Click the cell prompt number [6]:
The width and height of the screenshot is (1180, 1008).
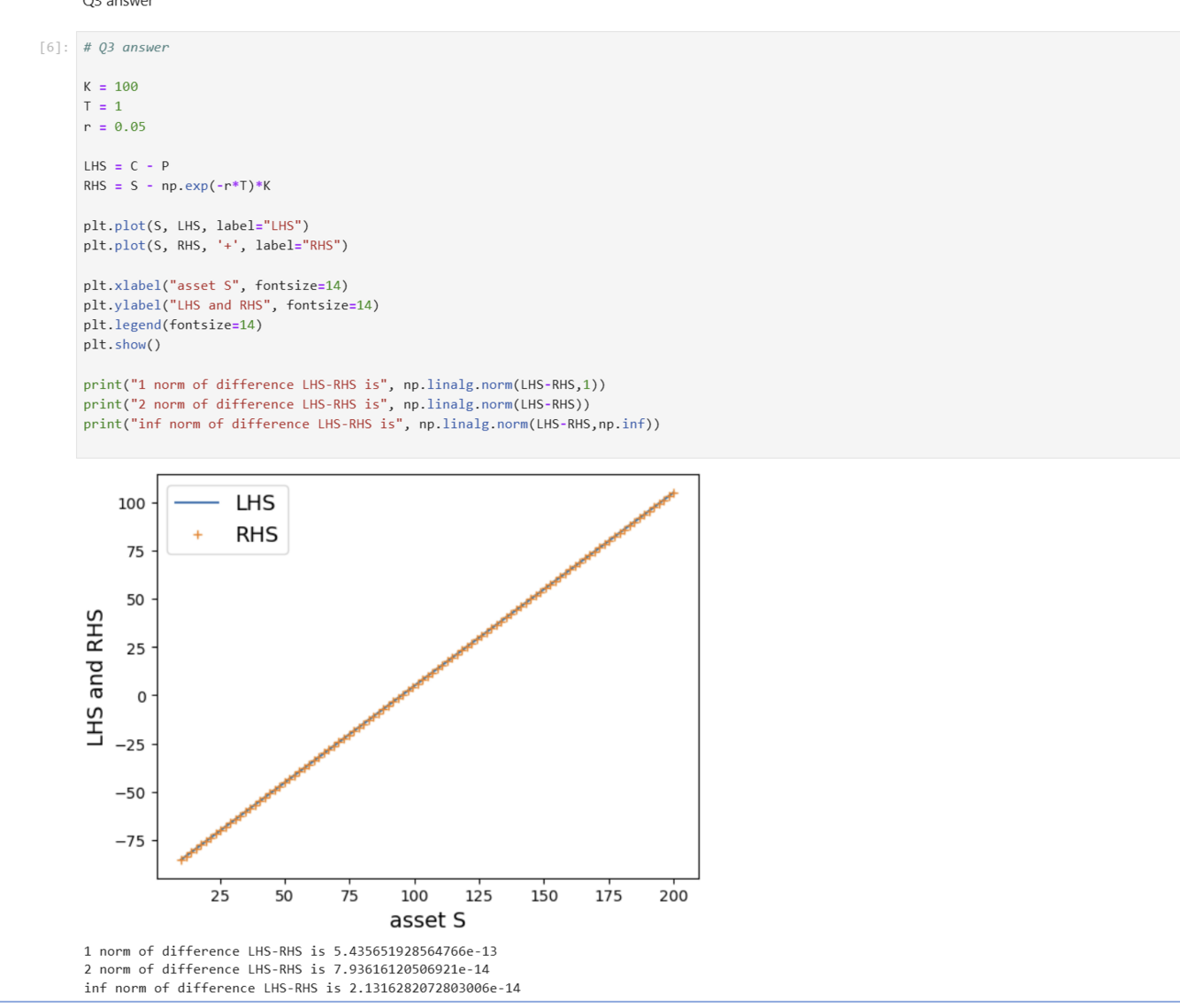pos(54,48)
